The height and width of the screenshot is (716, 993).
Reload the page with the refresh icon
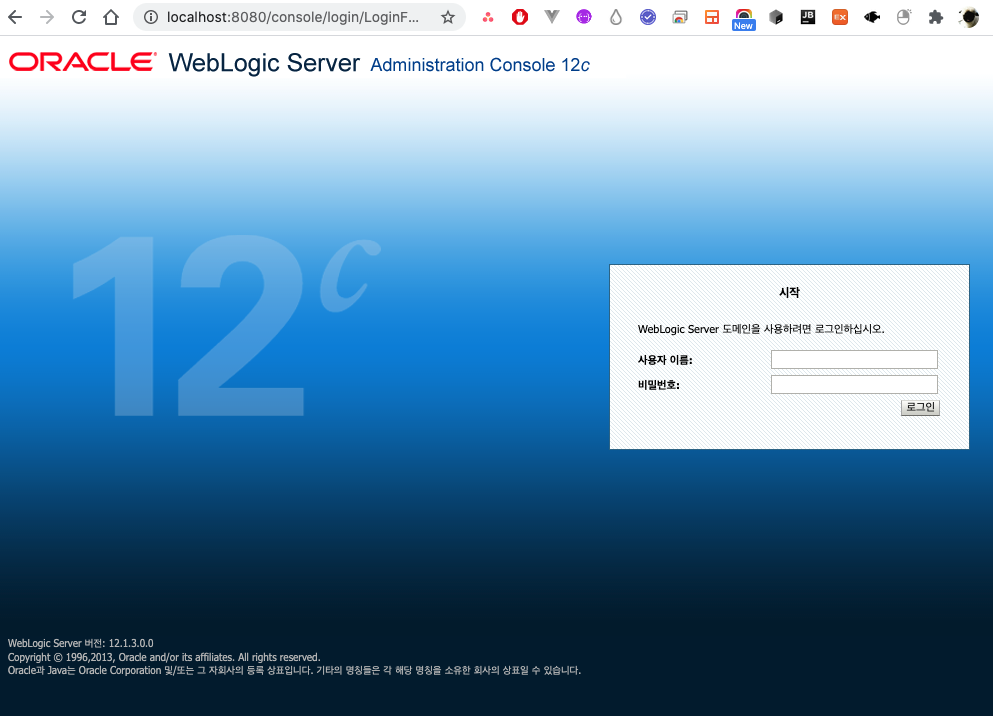[79, 17]
